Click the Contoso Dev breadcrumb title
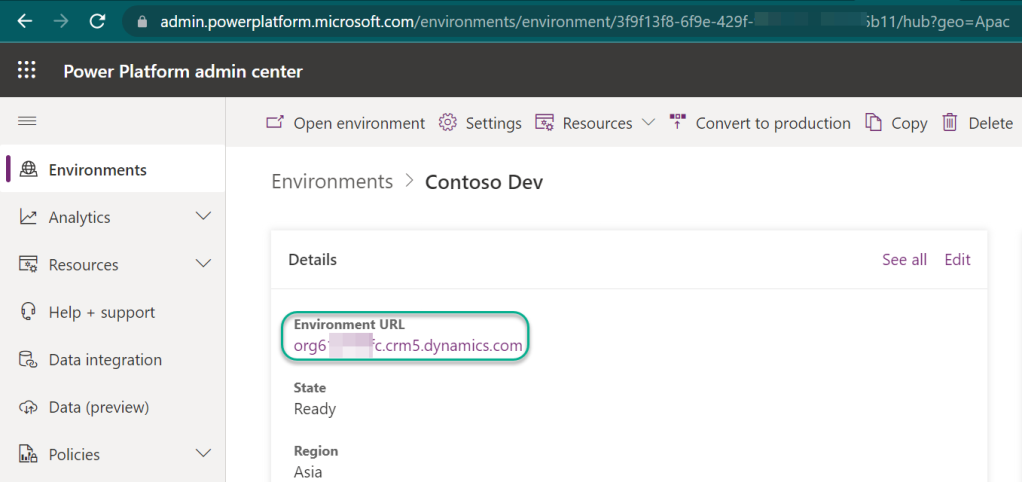 (x=484, y=182)
